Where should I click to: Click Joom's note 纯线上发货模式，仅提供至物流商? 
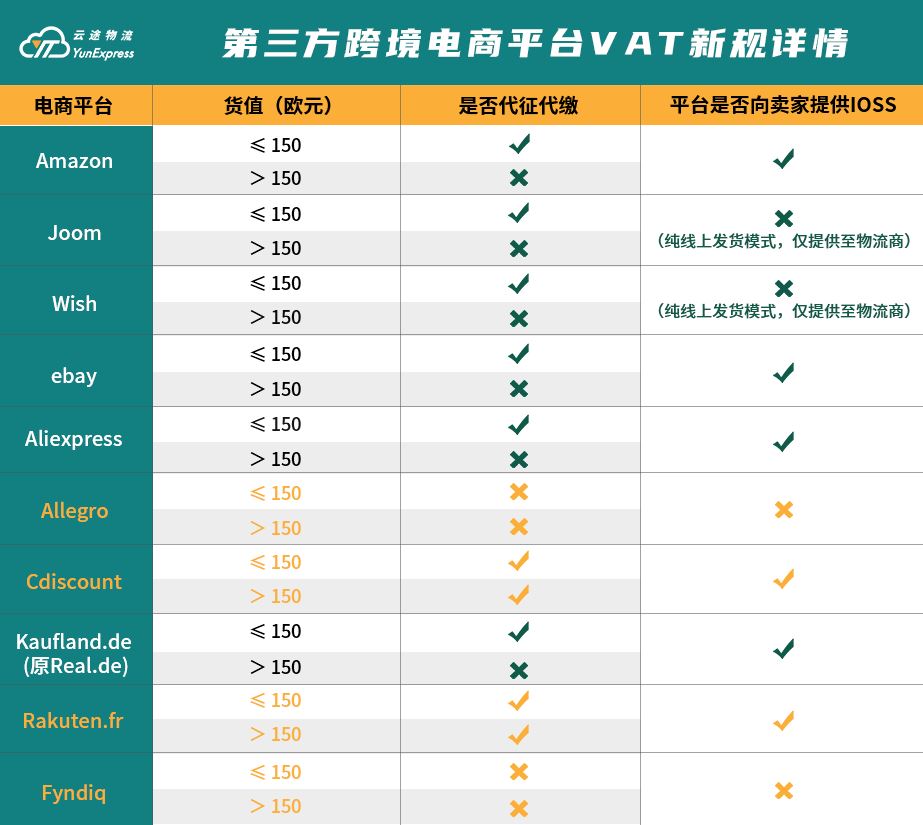click(784, 241)
